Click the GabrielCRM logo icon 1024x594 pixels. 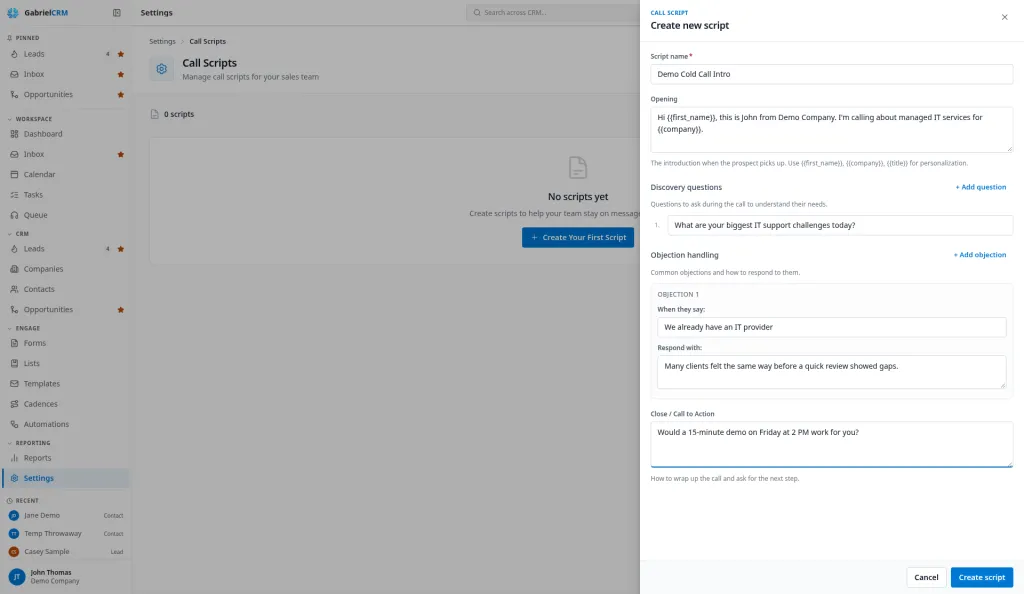click(x=12, y=12)
